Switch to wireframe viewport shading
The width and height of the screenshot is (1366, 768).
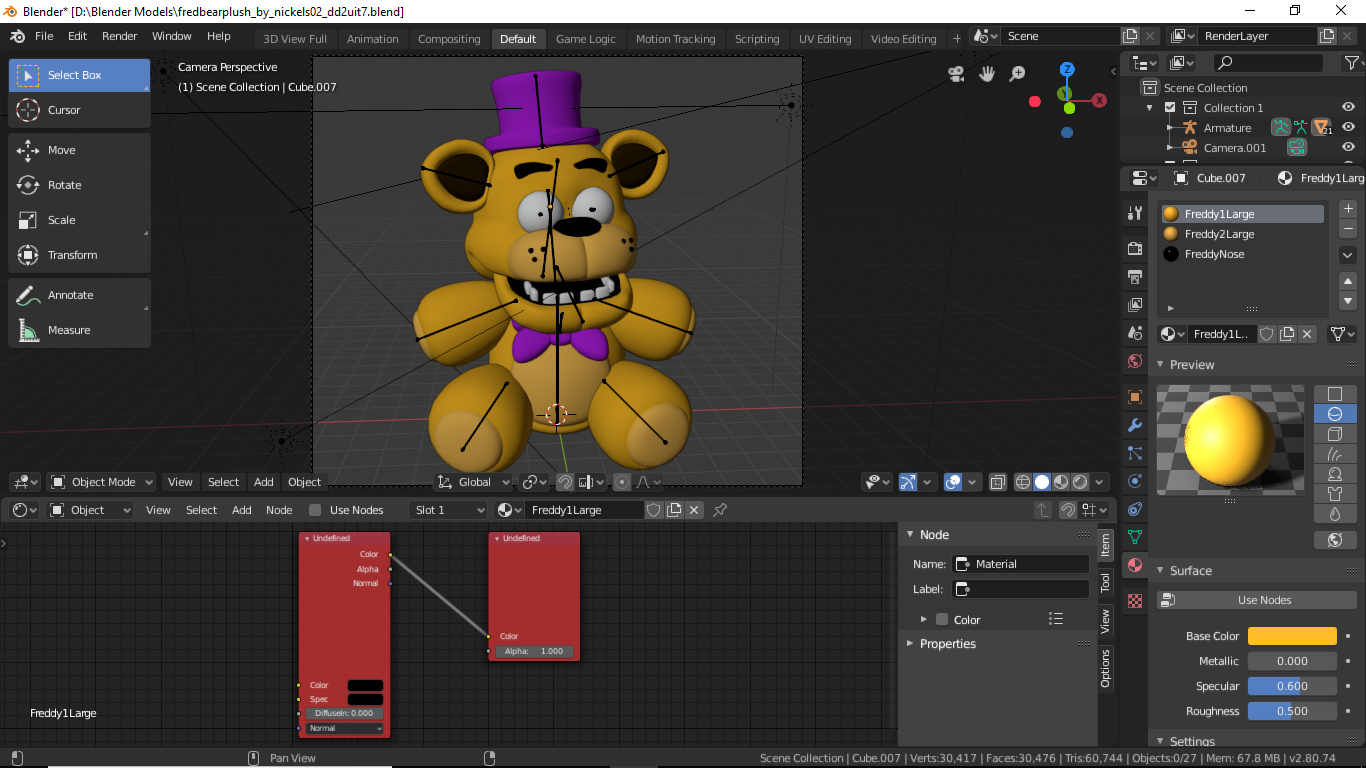point(1023,482)
